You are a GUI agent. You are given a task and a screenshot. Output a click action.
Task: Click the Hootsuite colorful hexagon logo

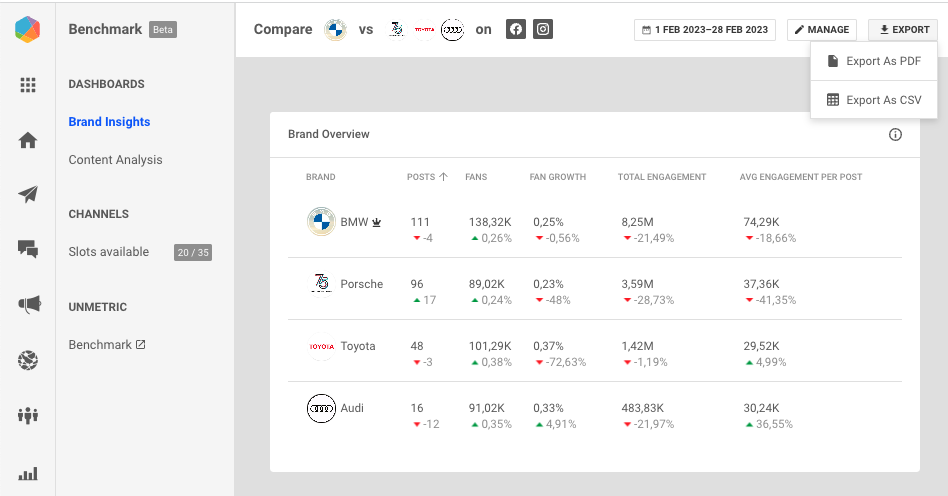click(x=27, y=30)
